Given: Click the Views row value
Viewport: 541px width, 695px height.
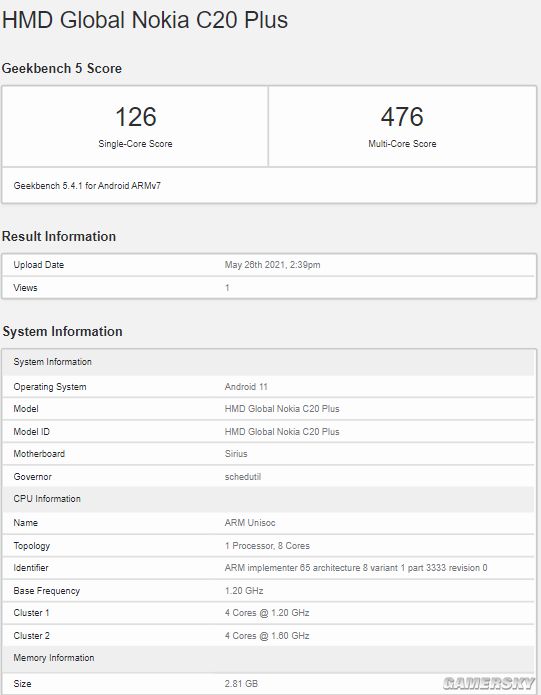Looking at the screenshot, I should [227, 288].
